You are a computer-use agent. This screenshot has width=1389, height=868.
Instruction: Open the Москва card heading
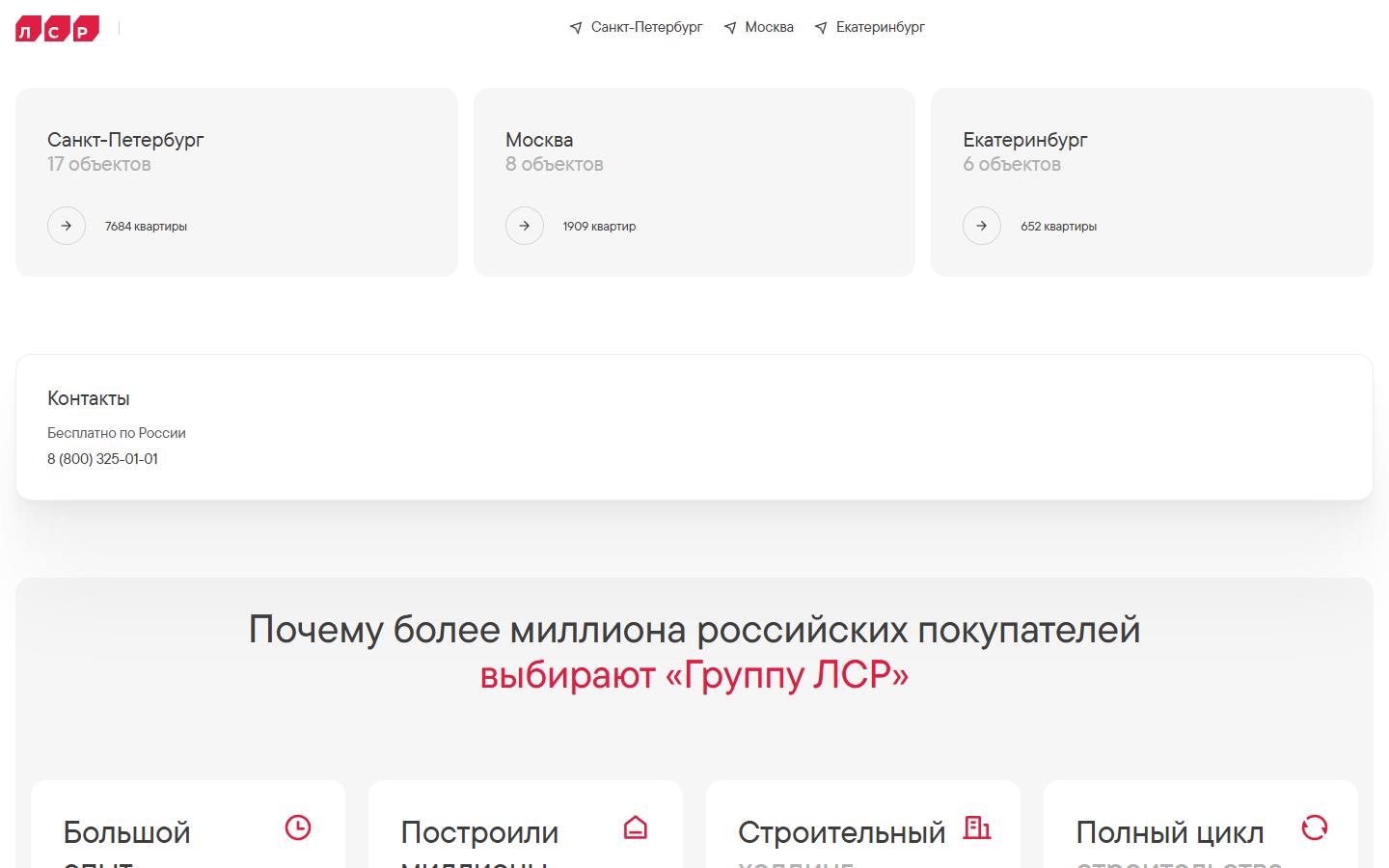539,140
